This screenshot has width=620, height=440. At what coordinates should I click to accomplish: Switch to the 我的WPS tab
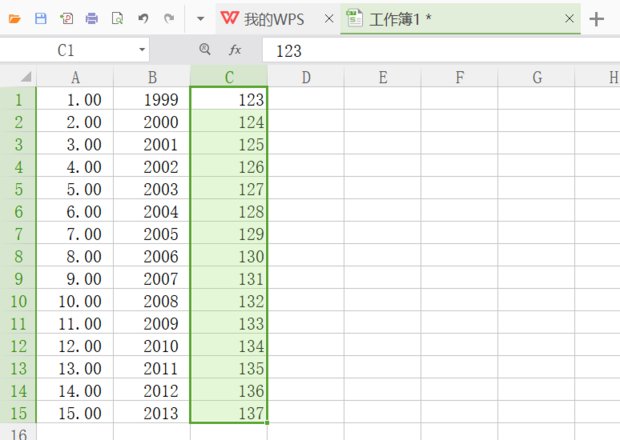(265, 18)
